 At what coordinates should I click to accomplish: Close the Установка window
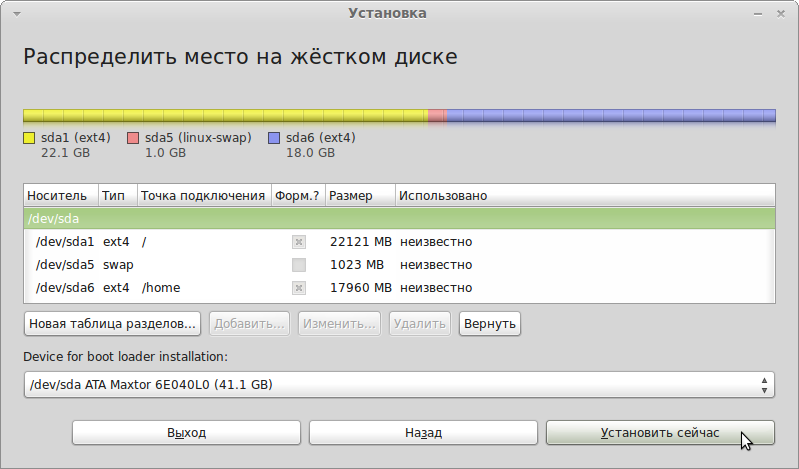781,14
